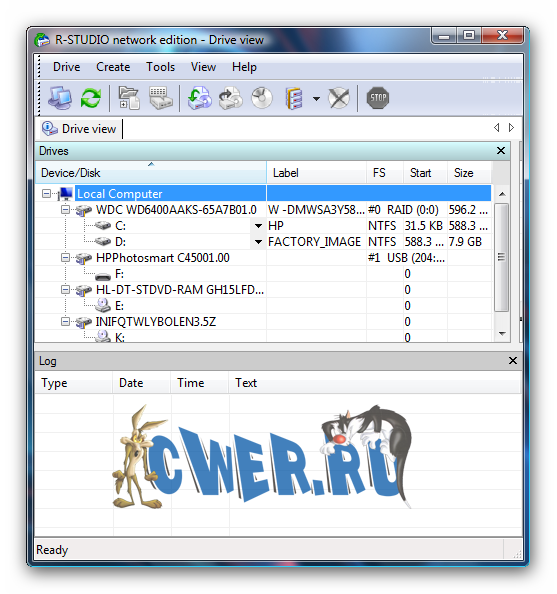Click the left tab-scroll arrow
The image size is (557, 594).
tap(497, 128)
